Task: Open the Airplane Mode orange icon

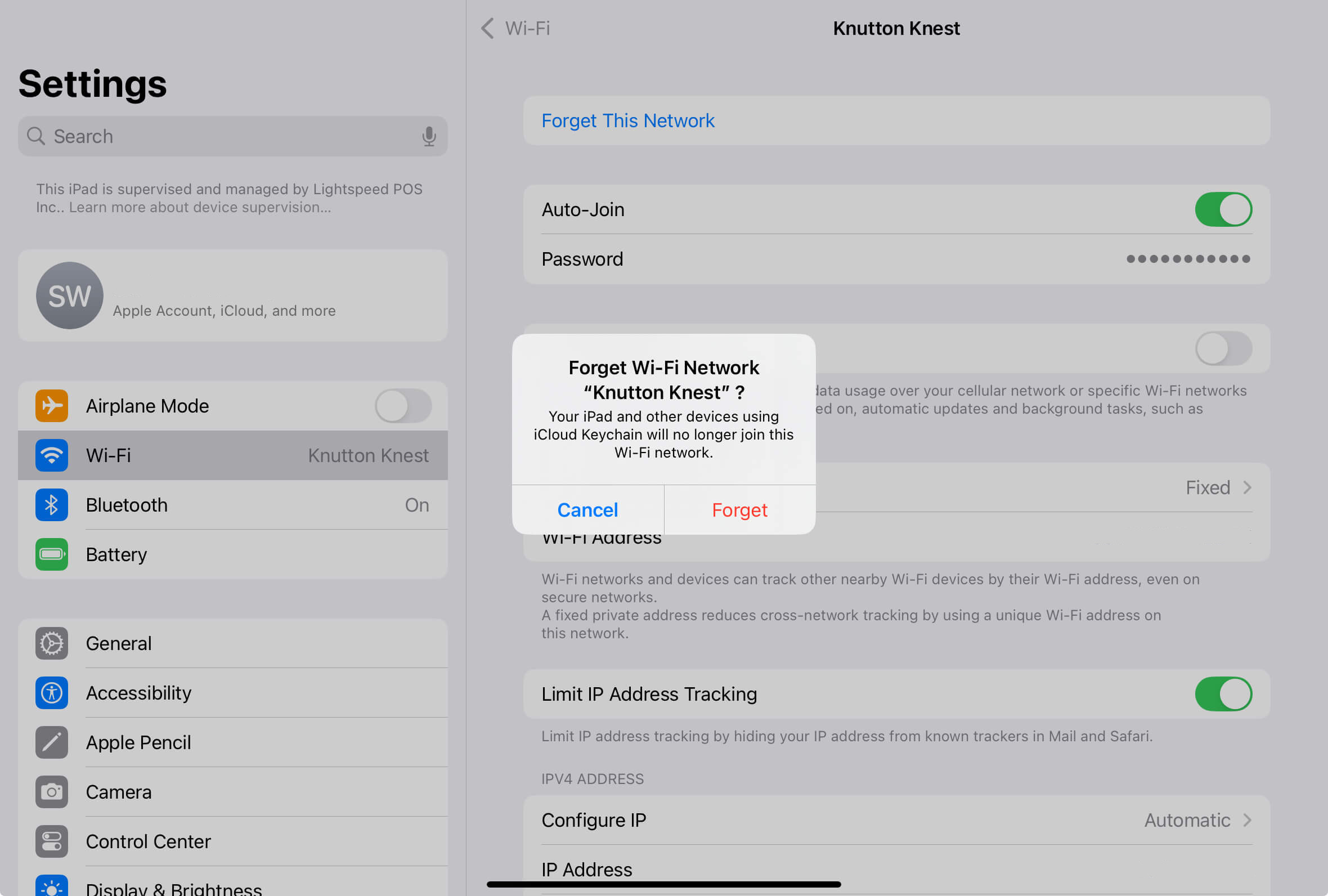Action: pos(51,406)
